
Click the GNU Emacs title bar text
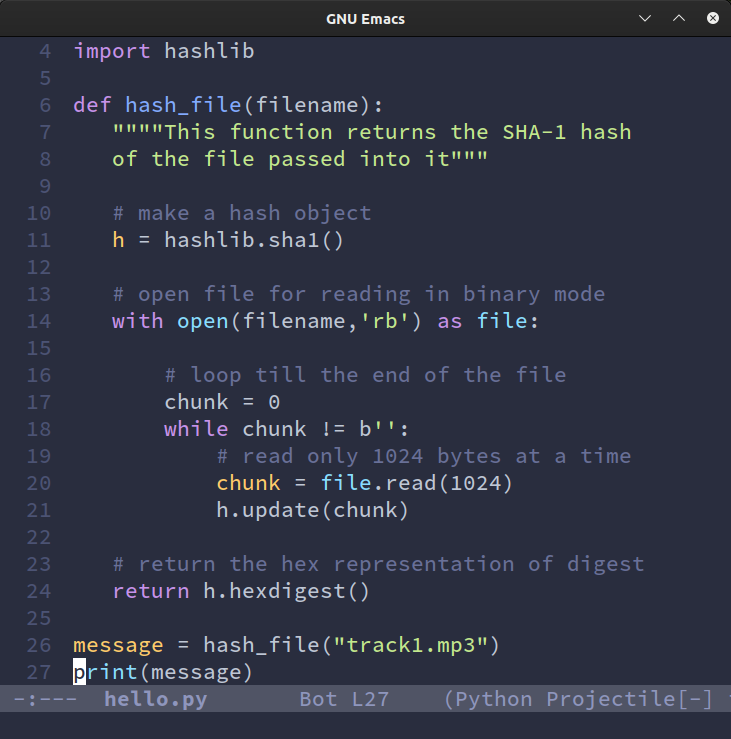pos(365,19)
